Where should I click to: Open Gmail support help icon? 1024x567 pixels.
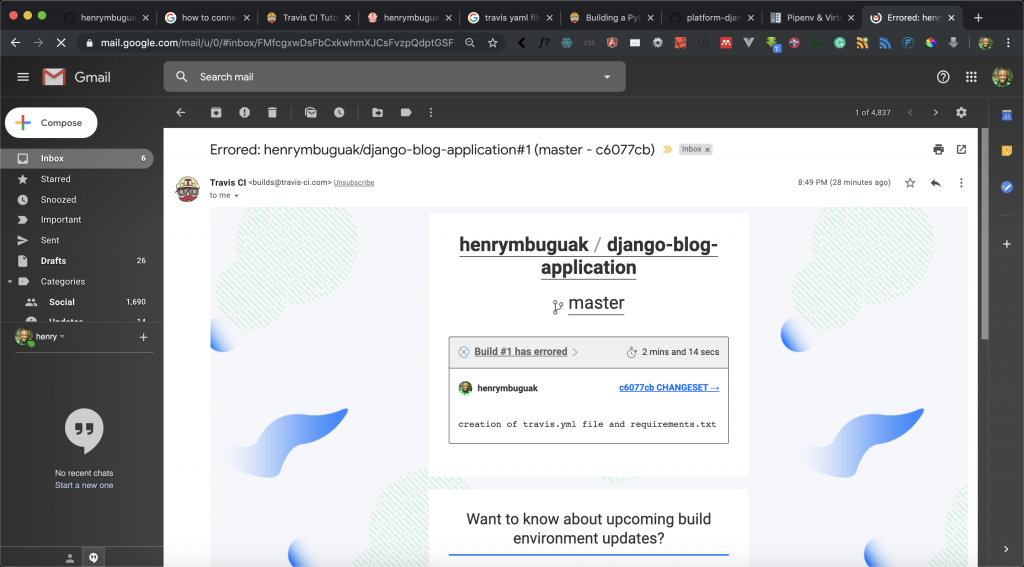(942, 77)
